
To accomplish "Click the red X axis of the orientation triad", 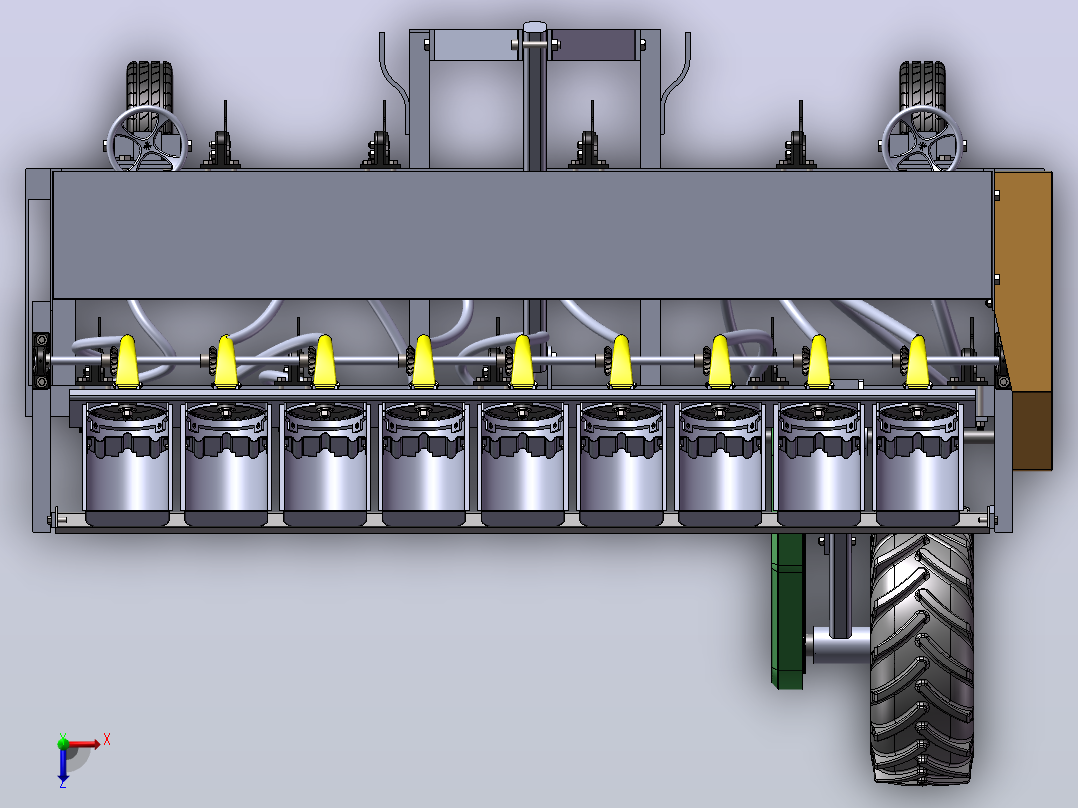I will [84, 744].
